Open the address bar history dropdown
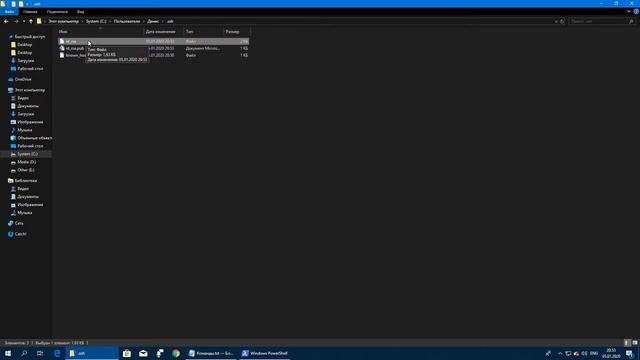The width and height of the screenshot is (640, 360). tap(556, 21)
